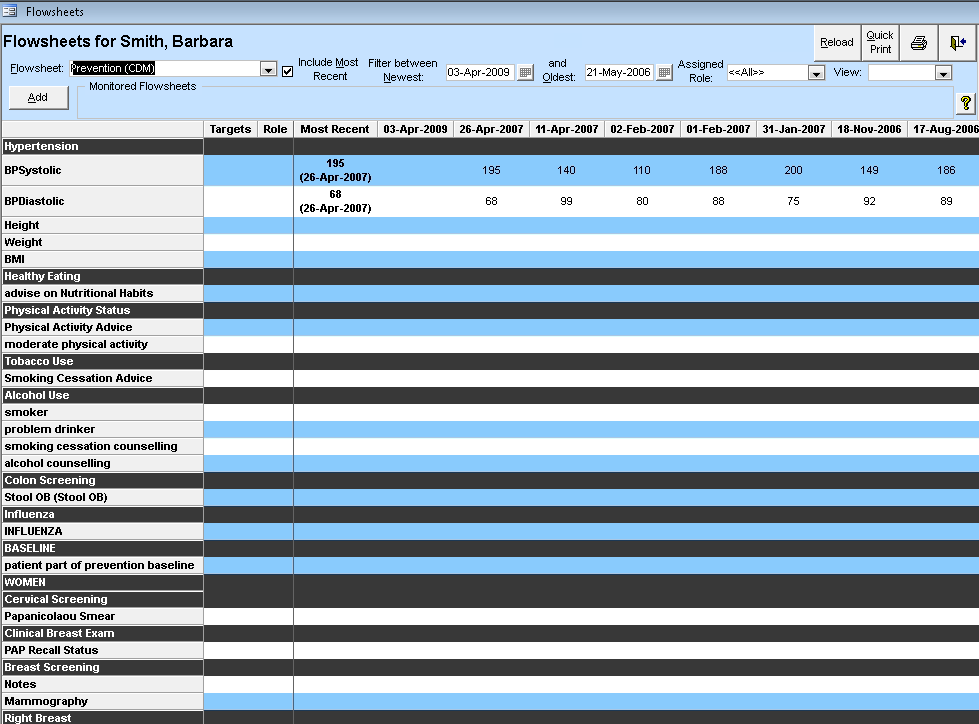Viewport: 979px width, 724px height.
Task: Click diastolic value 99 for 11-Apr-2007
Action: click(x=566, y=202)
